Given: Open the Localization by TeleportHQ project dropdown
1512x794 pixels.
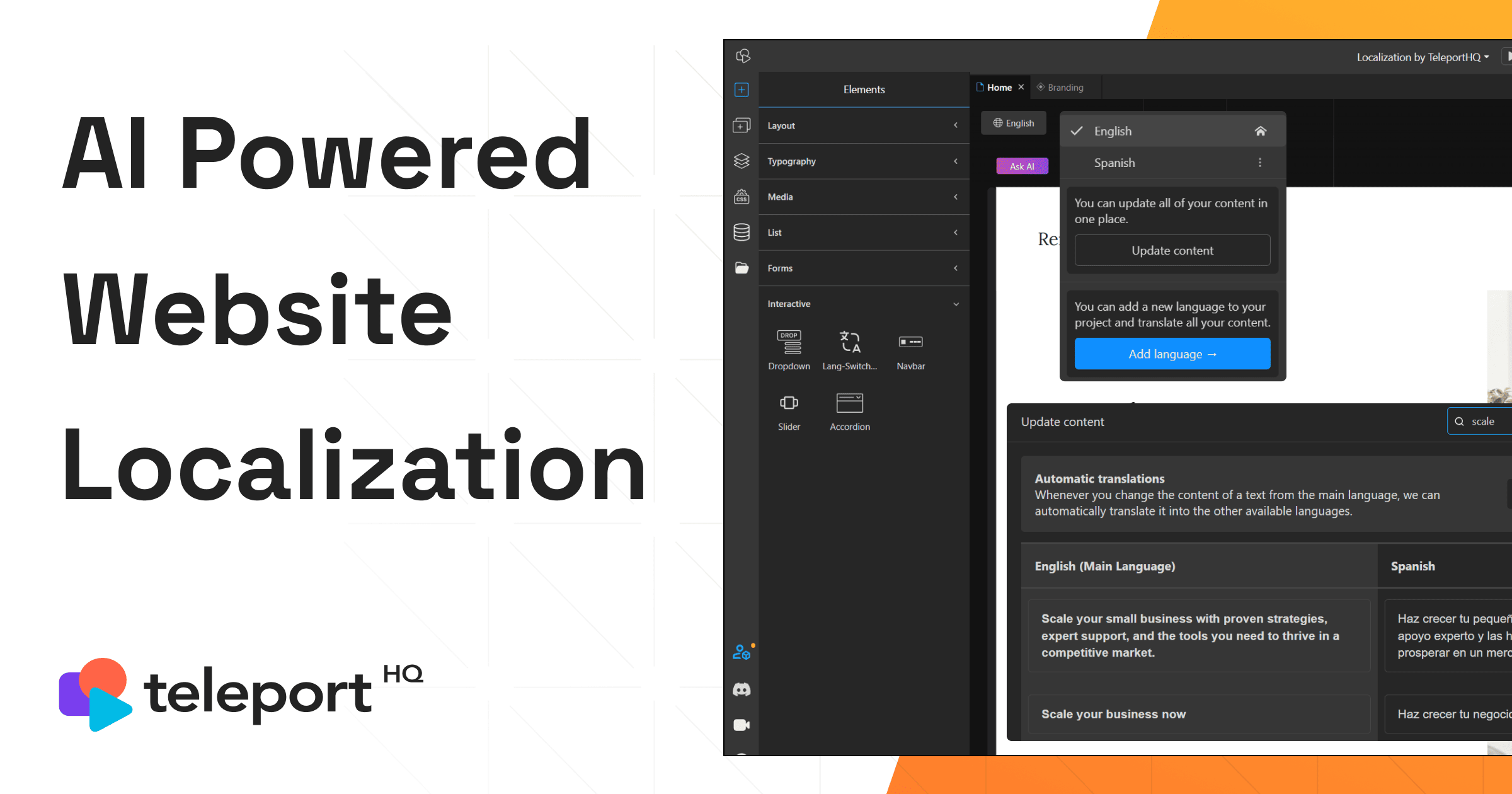Looking at the screenshot, I should pyautogui.click(x=1423, y=57).
